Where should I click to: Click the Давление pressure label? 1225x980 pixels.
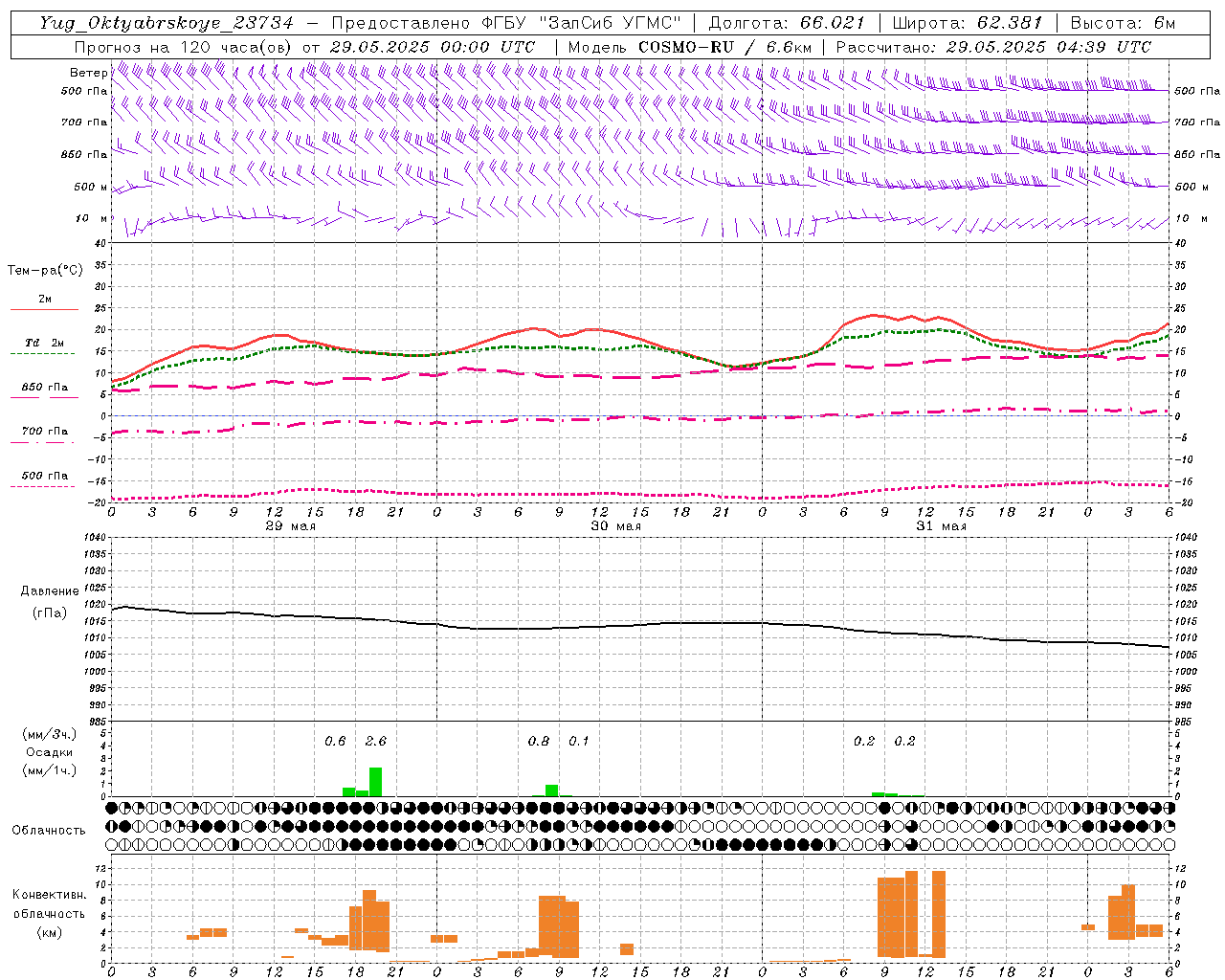click(x=50, y=591)
